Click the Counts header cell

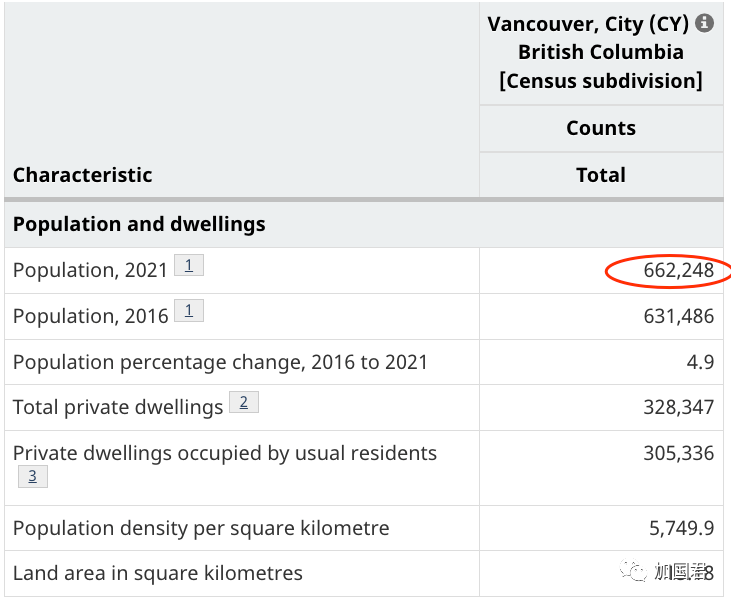[x=601, y=128]
